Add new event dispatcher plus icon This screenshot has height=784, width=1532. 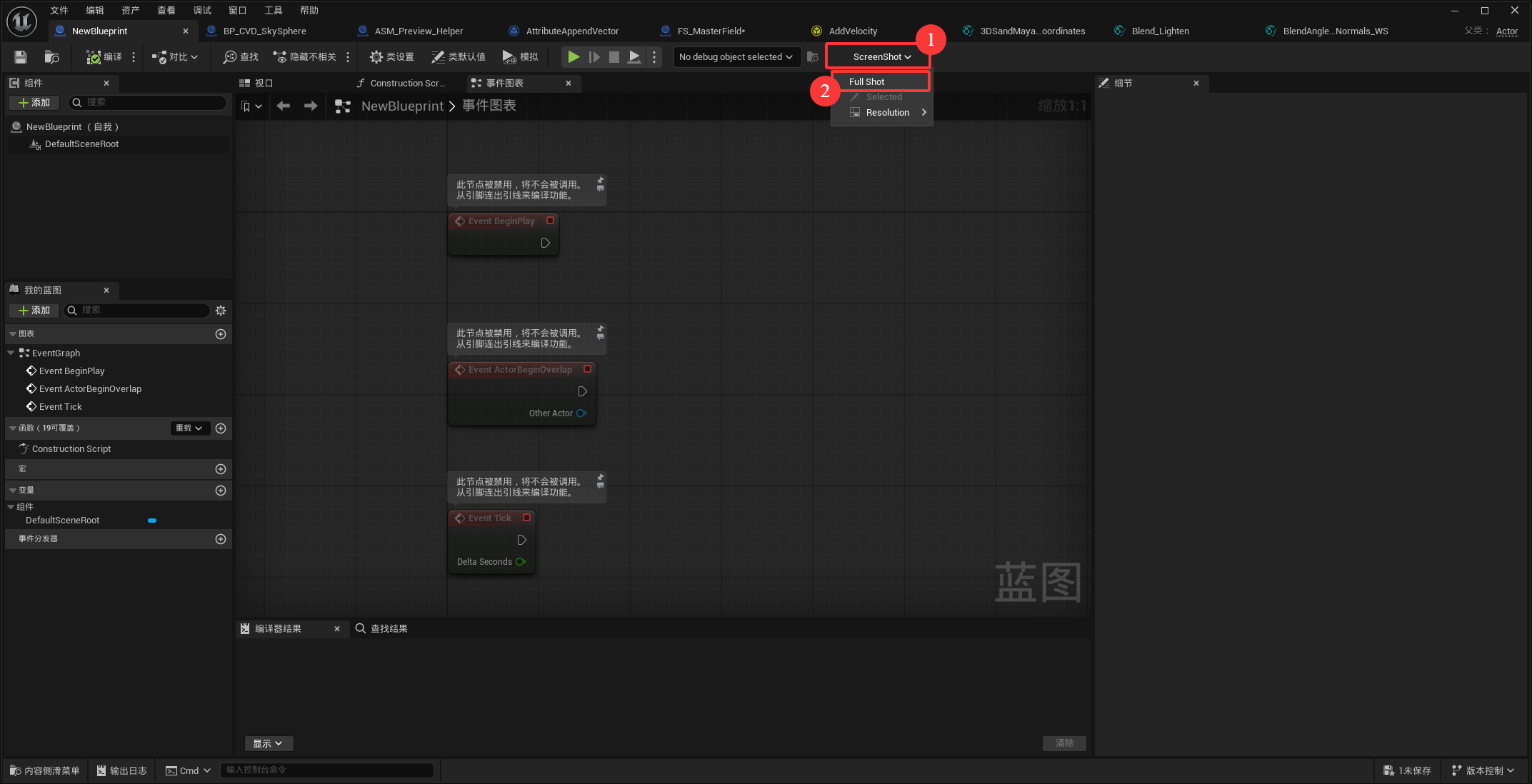point(221,539)
